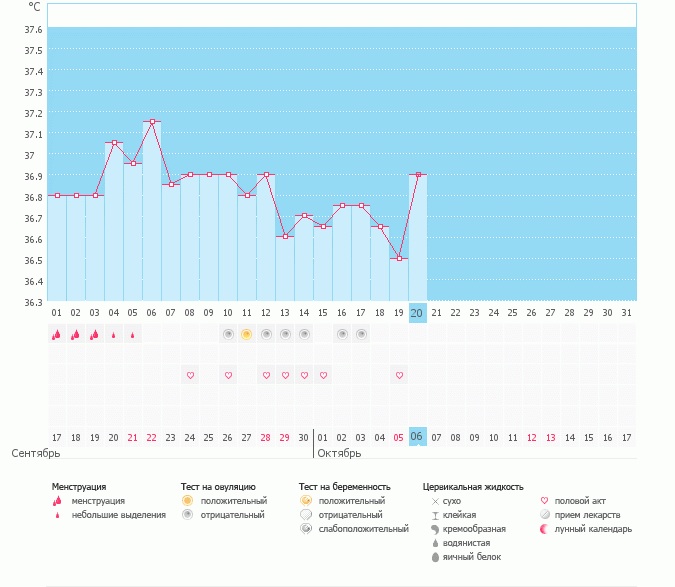675x587 pixels.
Task: Click the last cycle day 31 cell
Action: pos(627,313)
